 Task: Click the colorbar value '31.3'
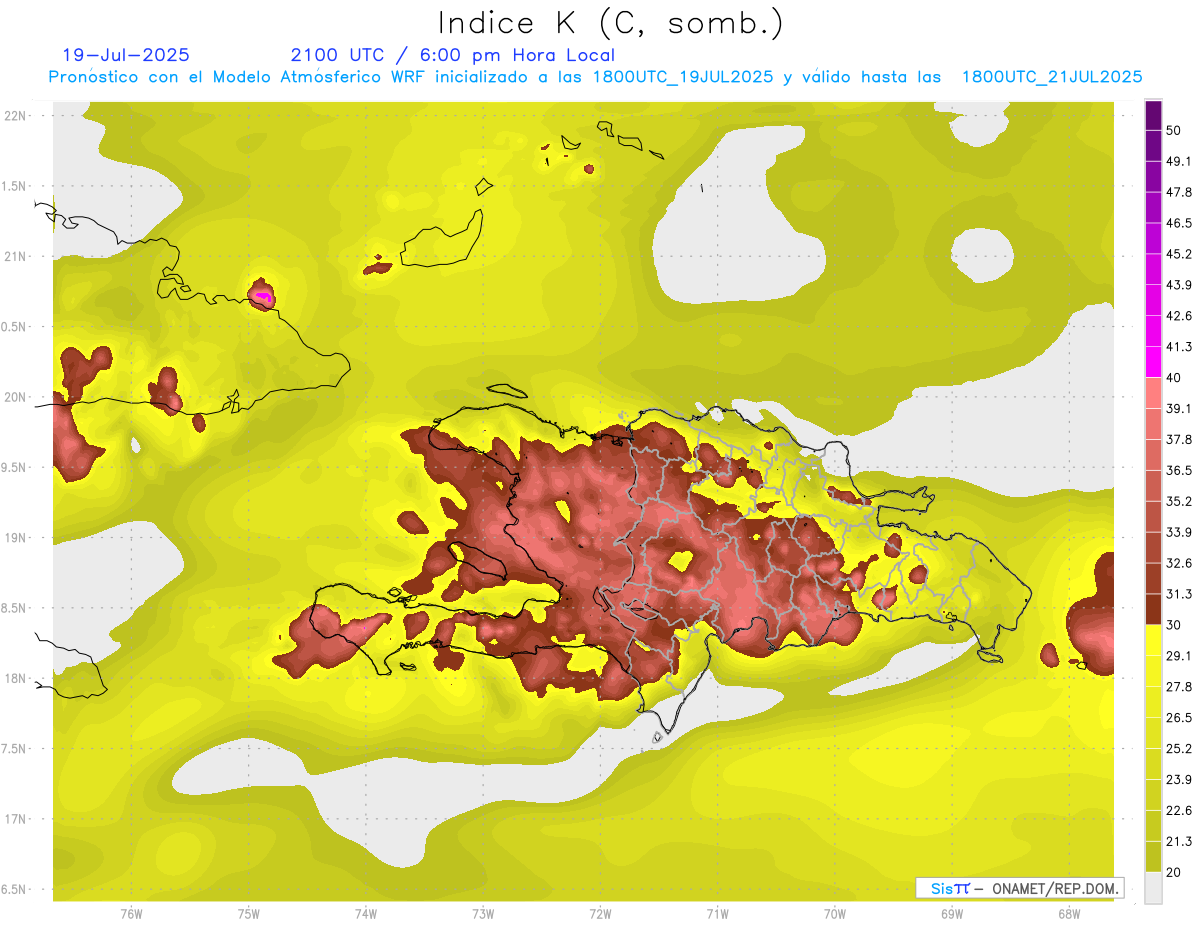[1179, 594]
